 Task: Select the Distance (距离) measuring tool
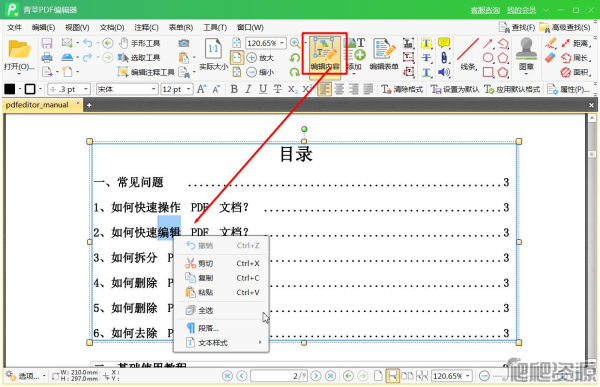pos(575,43)
